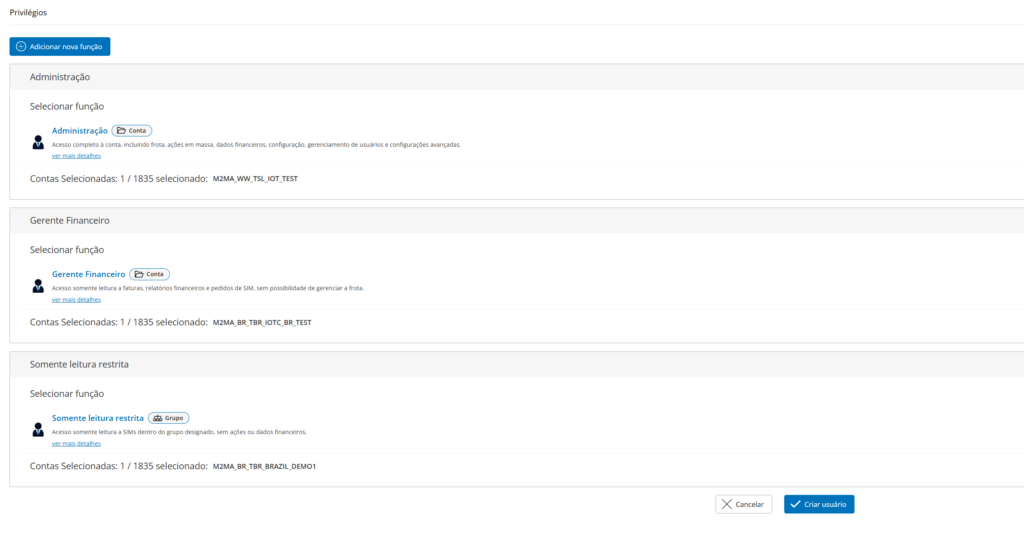This screenshot has width=1024, height=535.
Task: Open the Gerente Financeiro role link
Action: pos(89,274)
